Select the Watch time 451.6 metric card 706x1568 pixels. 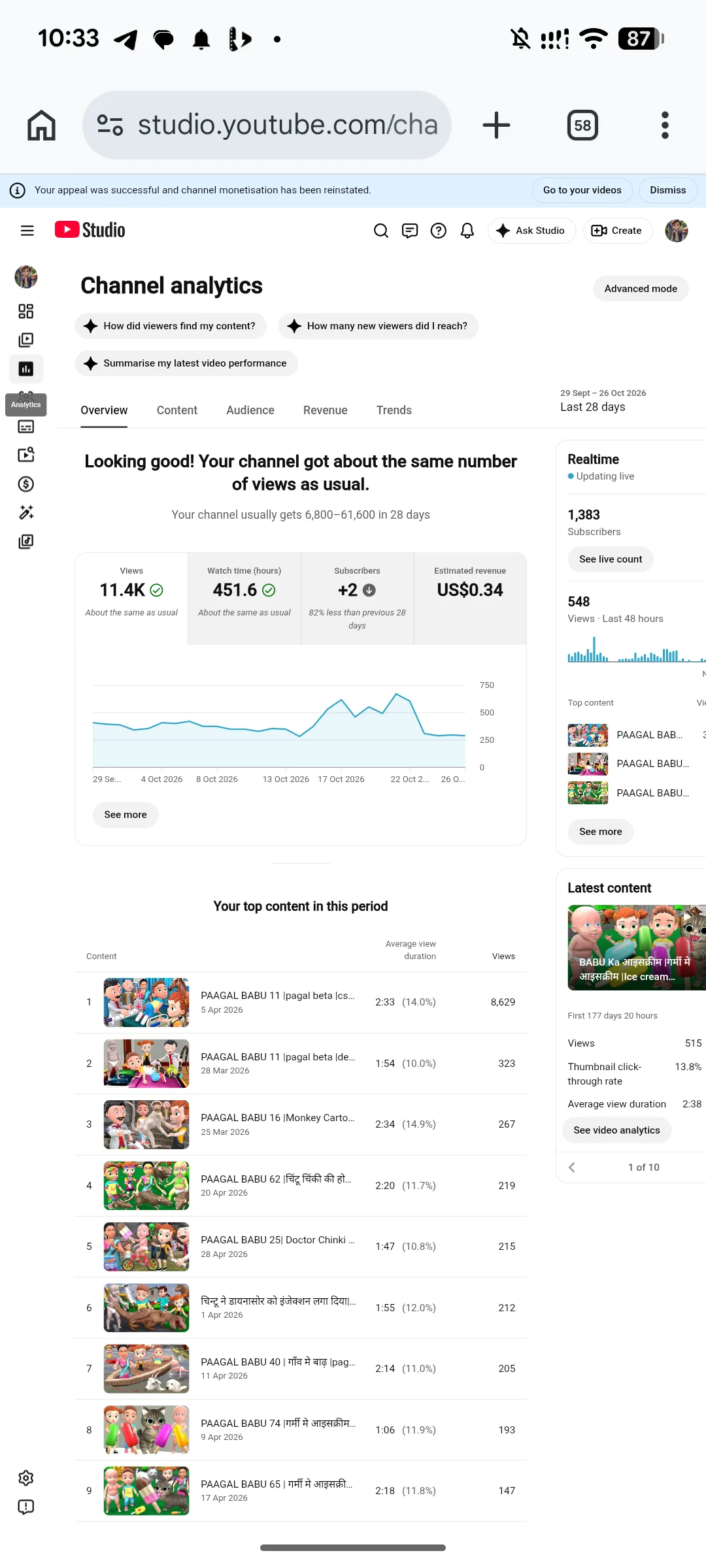coord(244,598)
